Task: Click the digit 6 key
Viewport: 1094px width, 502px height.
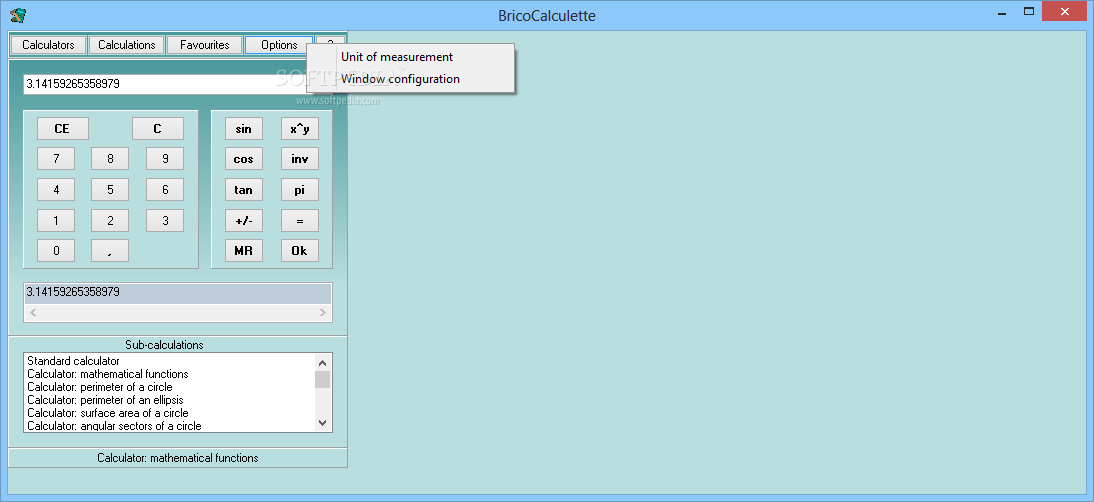Action: [x=165, y=190]
